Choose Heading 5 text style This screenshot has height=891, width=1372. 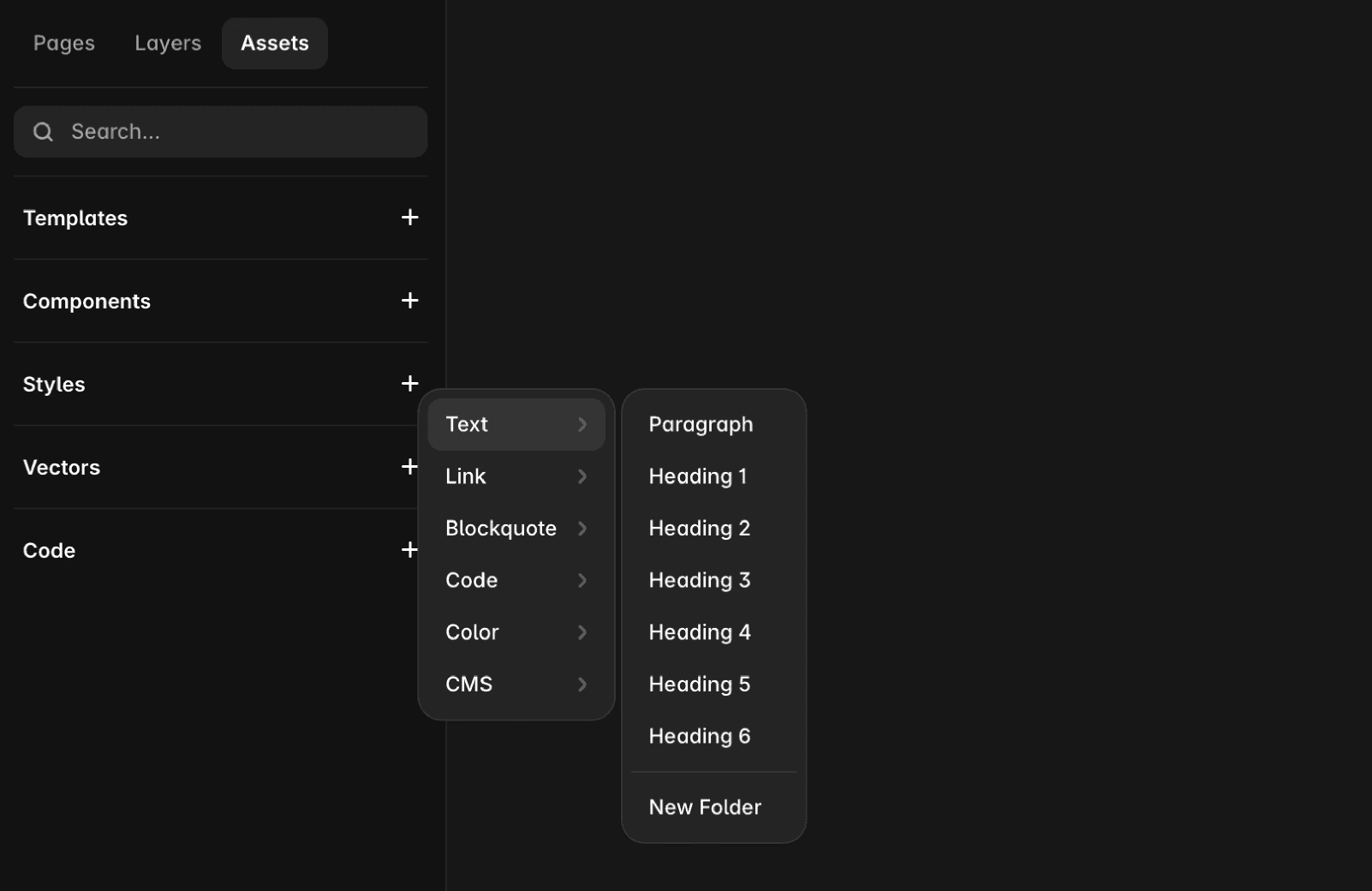point(713,685)
